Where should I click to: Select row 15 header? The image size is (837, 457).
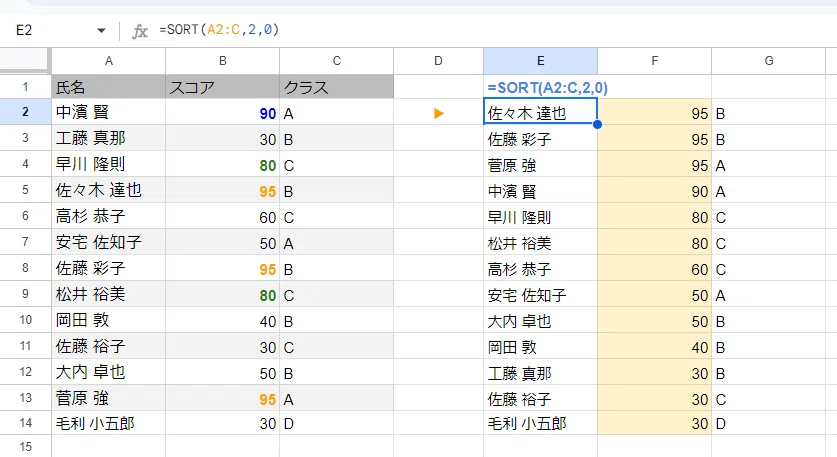(x=25, y=446)
